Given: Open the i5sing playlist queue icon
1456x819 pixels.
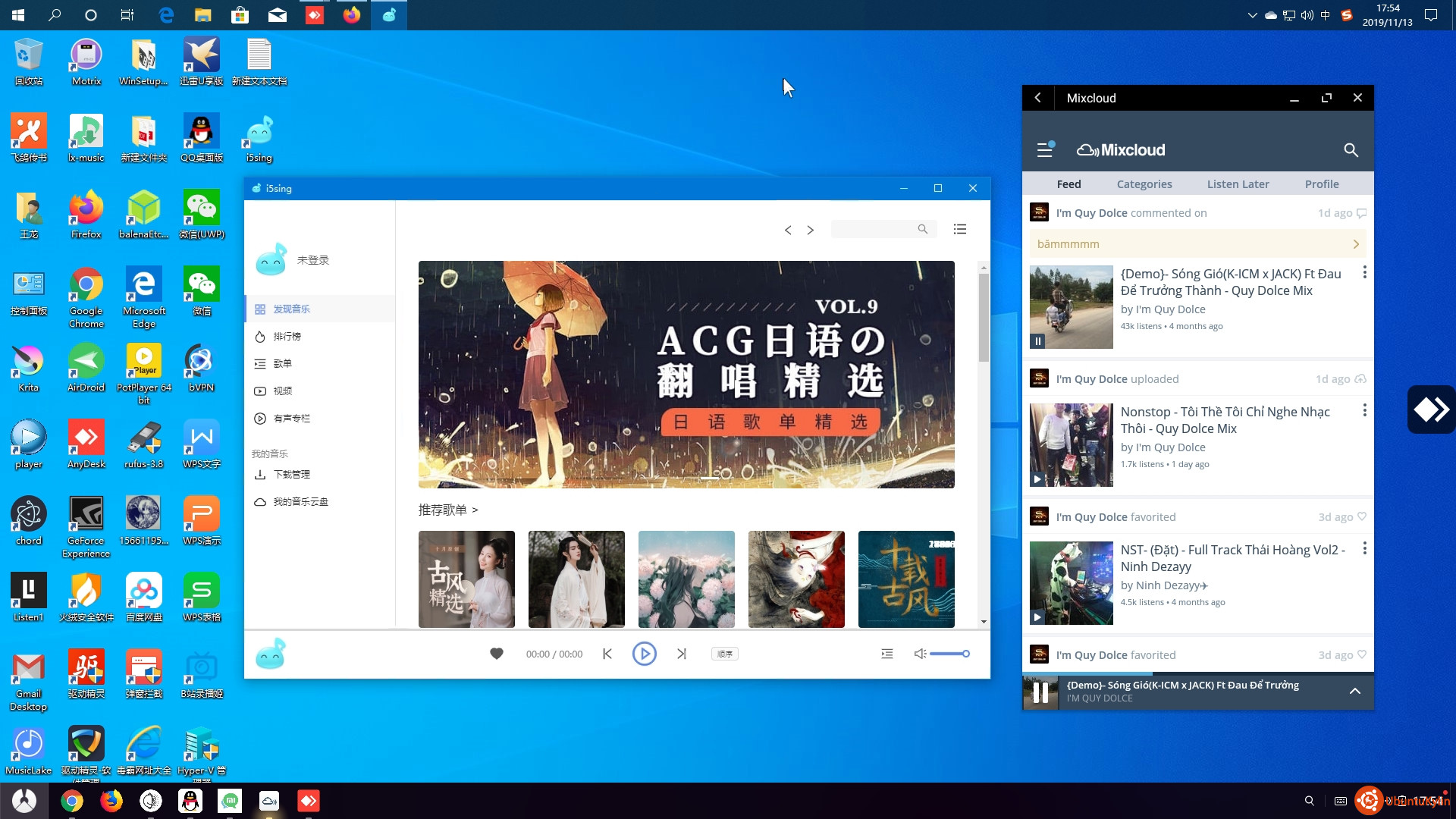Looking at the screenshot, I should point(886,654).
